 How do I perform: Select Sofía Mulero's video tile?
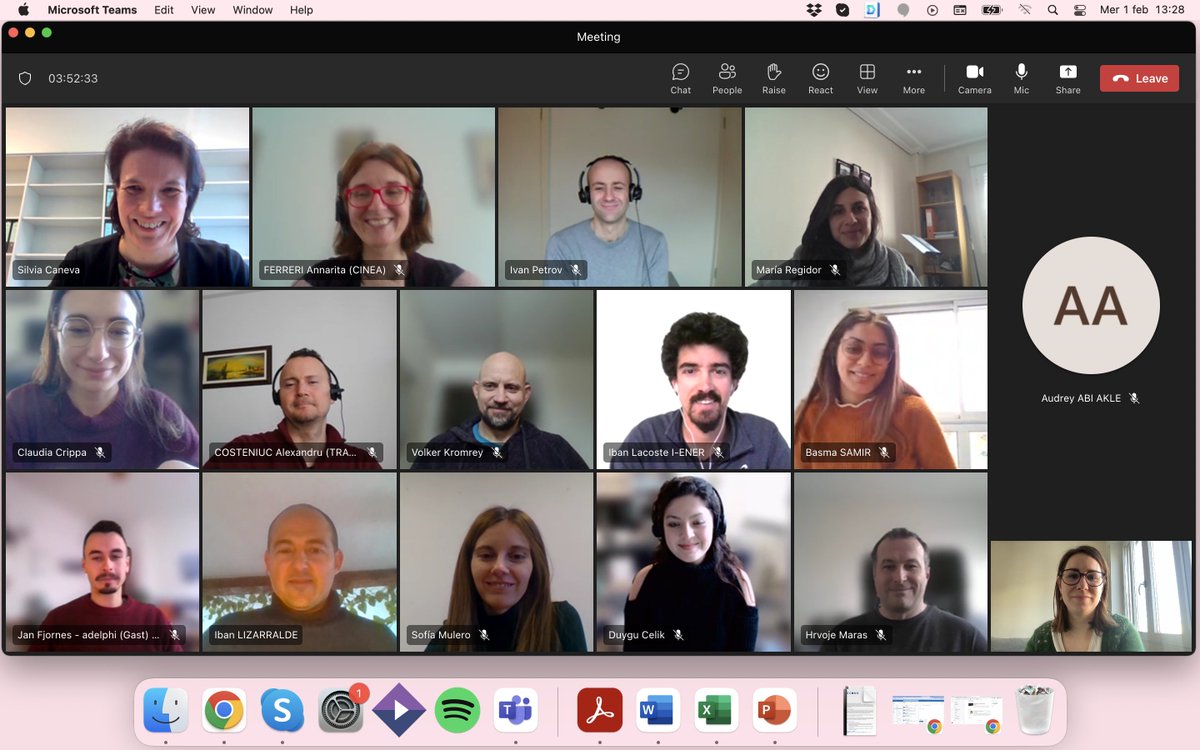click(x=497, y=562)
